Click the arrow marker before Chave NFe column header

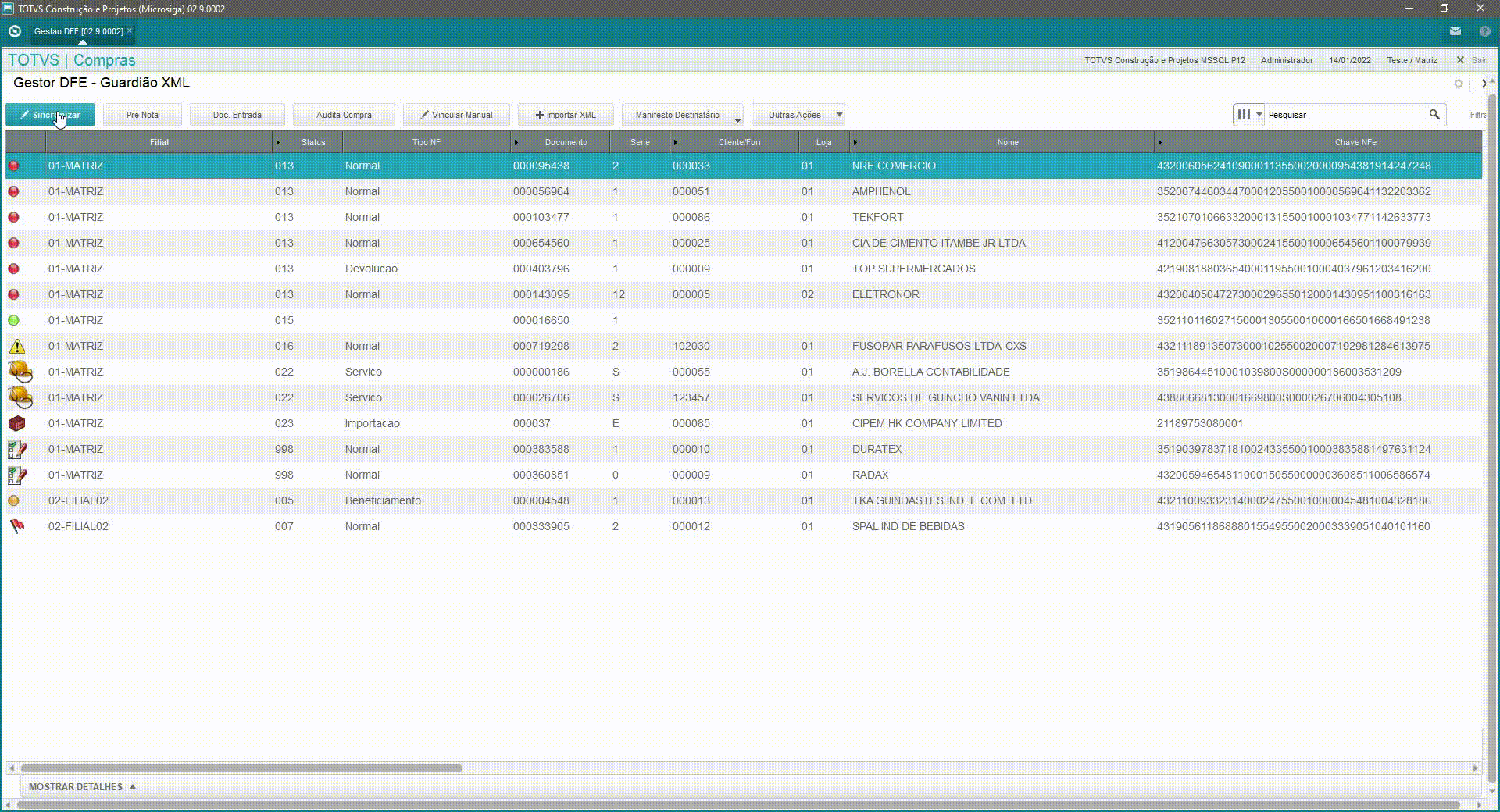1160,142
